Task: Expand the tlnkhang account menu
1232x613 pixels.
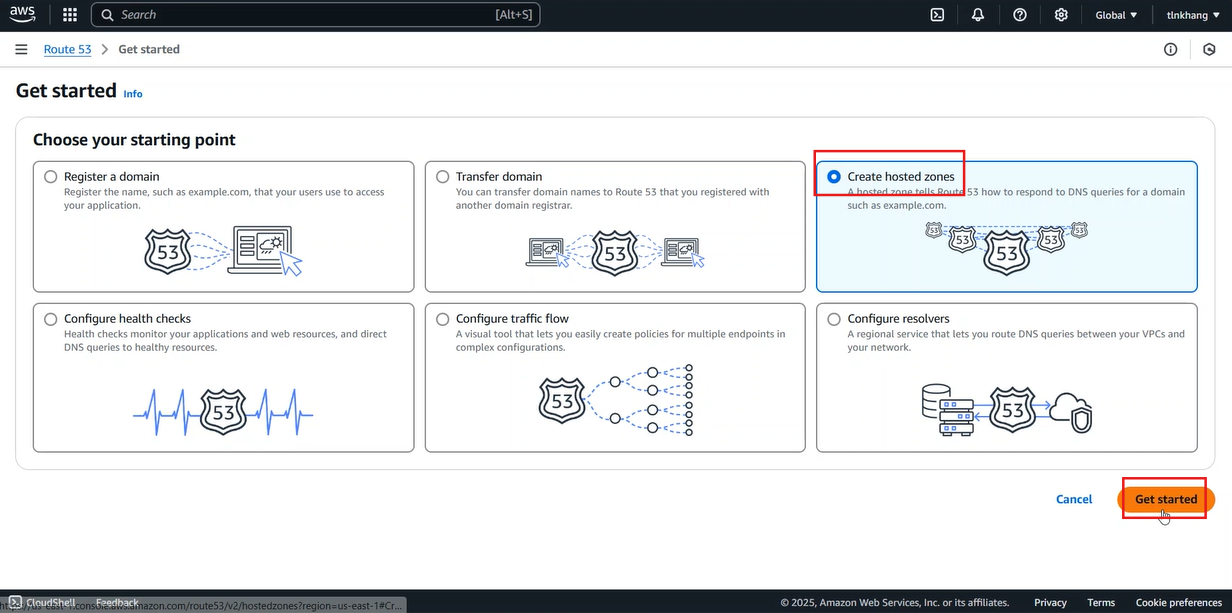Action: coord(1193,15)
